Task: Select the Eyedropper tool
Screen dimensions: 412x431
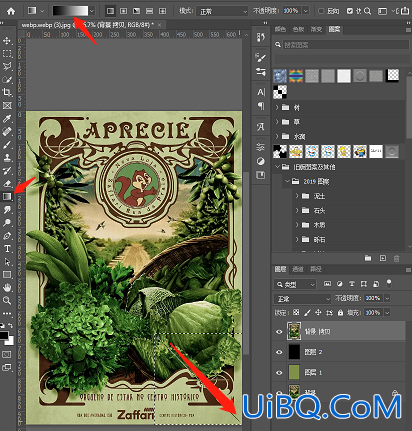Action: 7,119
